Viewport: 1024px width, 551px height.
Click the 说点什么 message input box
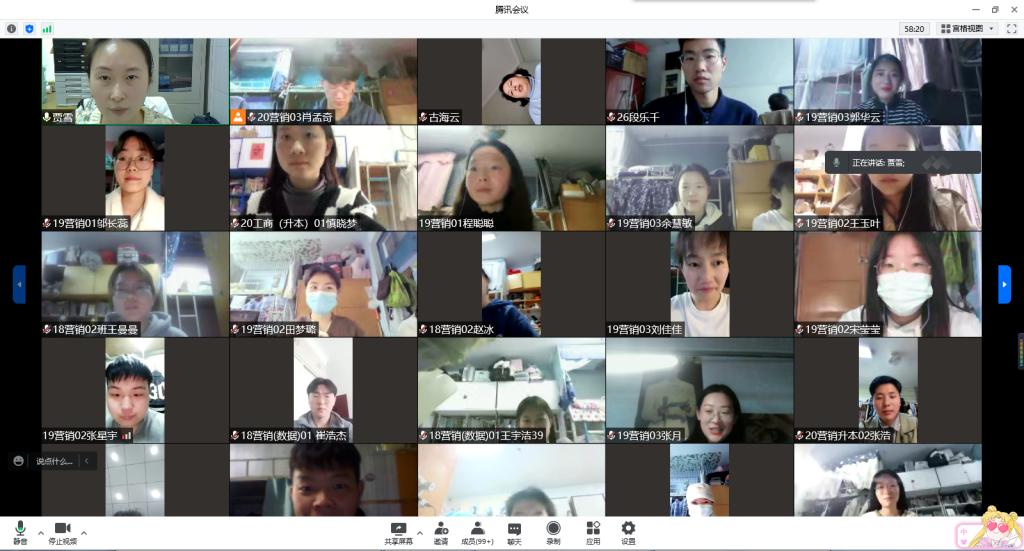click(54, 461)
